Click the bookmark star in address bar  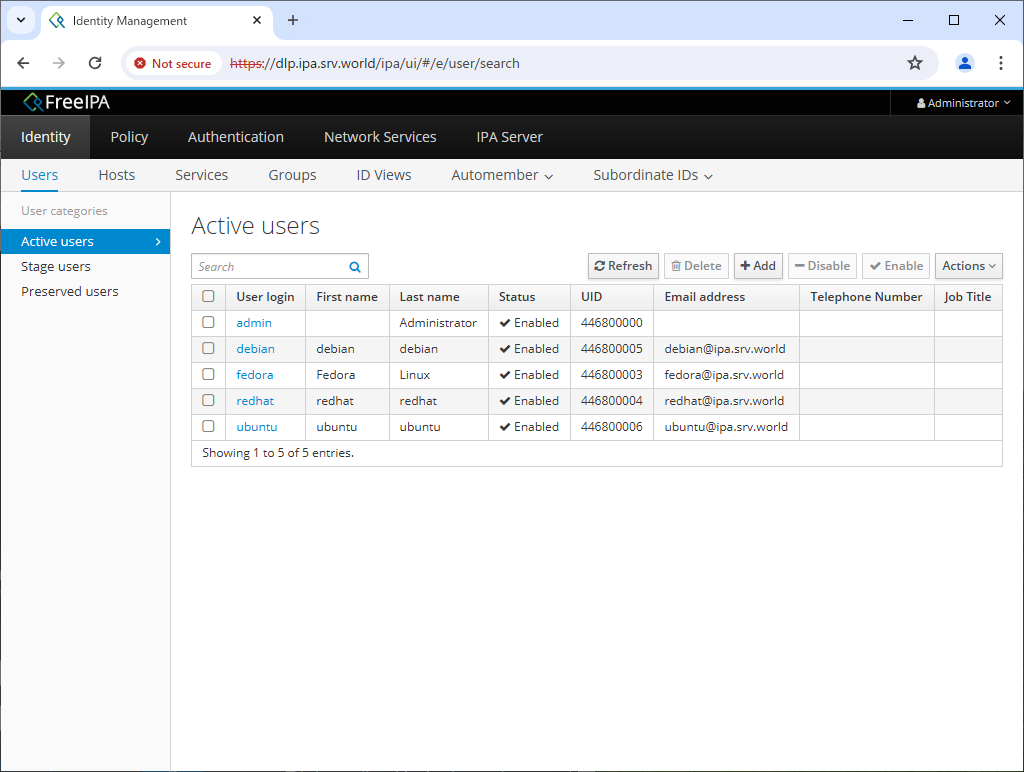tap(915, 62)
